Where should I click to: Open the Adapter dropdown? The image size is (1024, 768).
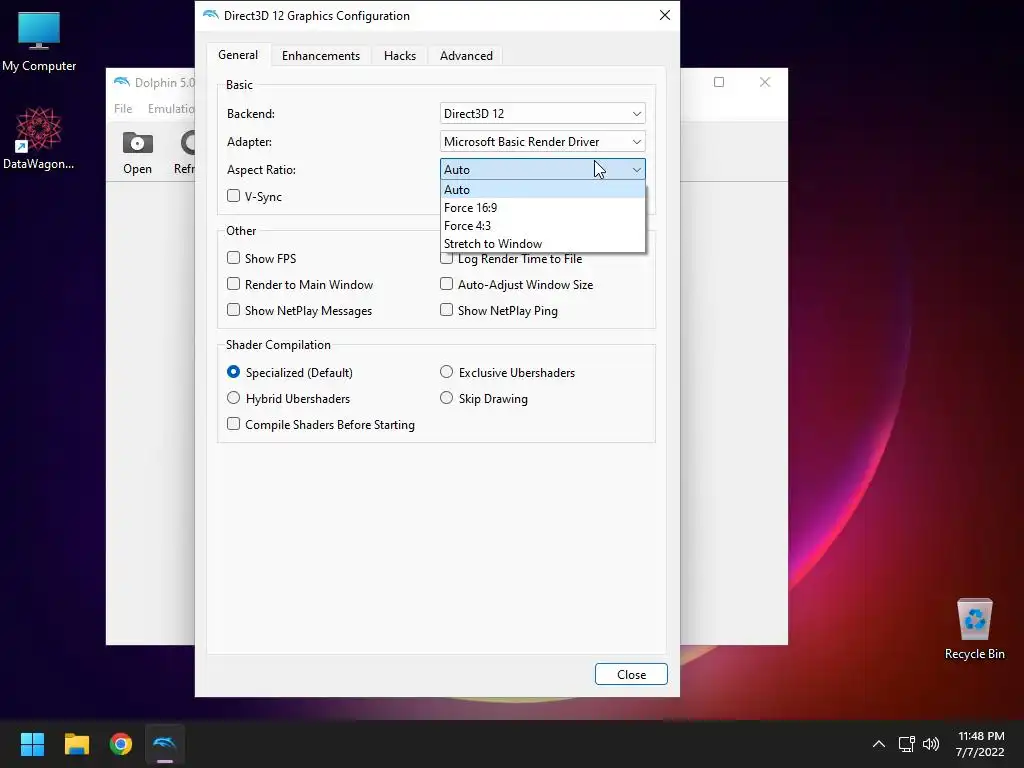[543, 142]
